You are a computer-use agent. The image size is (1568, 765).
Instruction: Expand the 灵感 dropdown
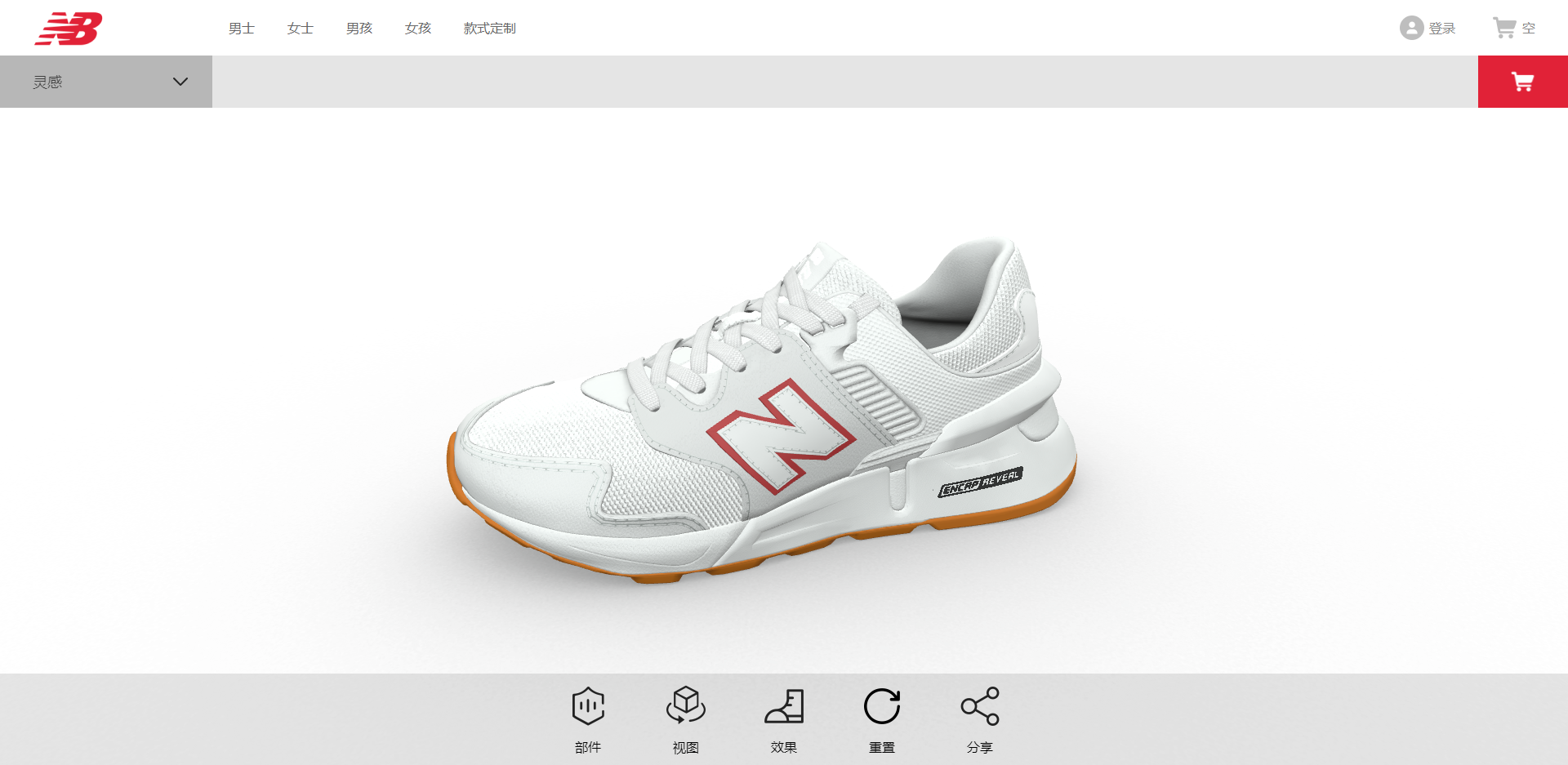coord(106,82)
